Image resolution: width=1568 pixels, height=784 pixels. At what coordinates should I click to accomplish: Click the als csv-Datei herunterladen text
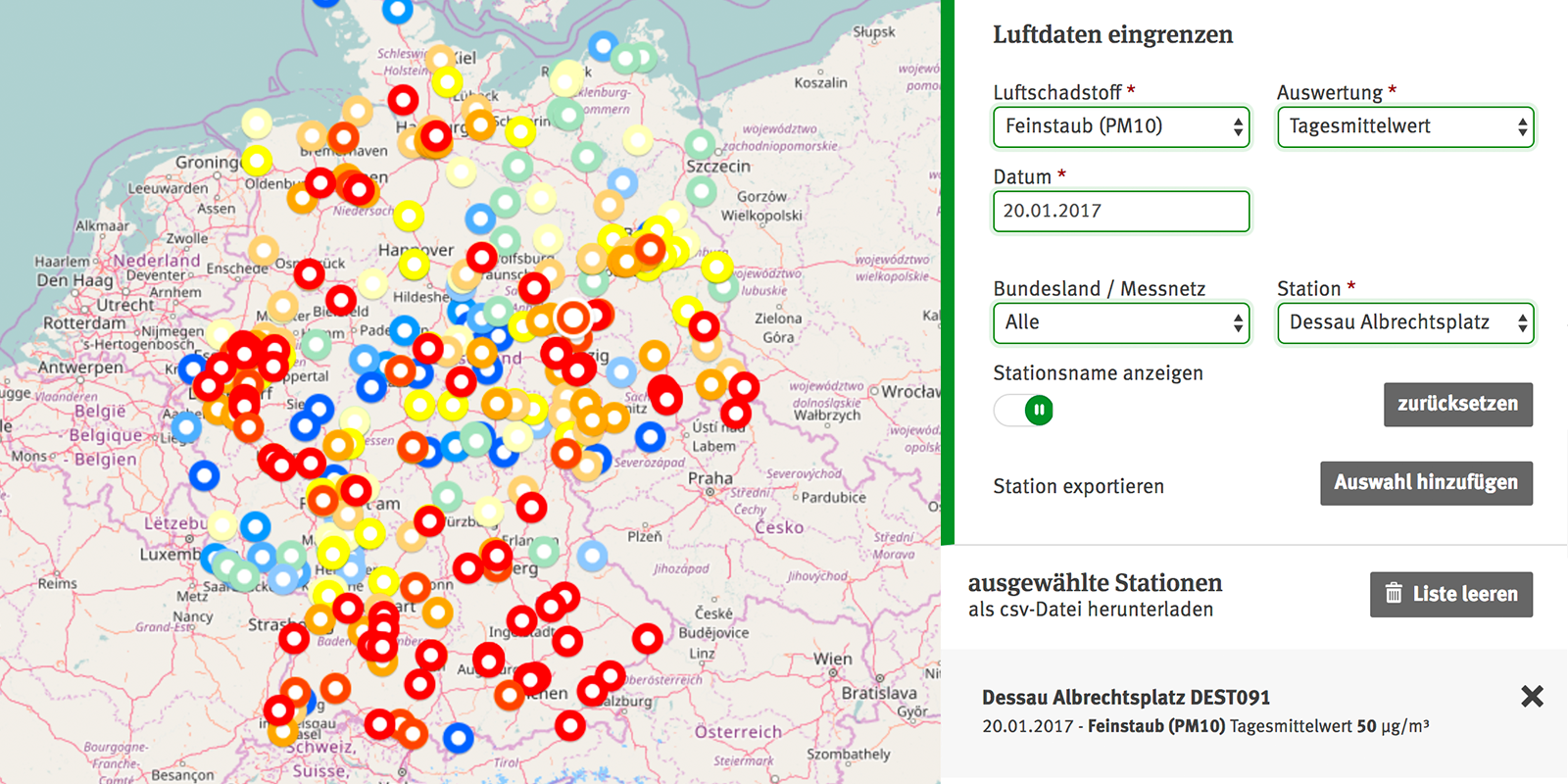click(x=1090, y=610)
